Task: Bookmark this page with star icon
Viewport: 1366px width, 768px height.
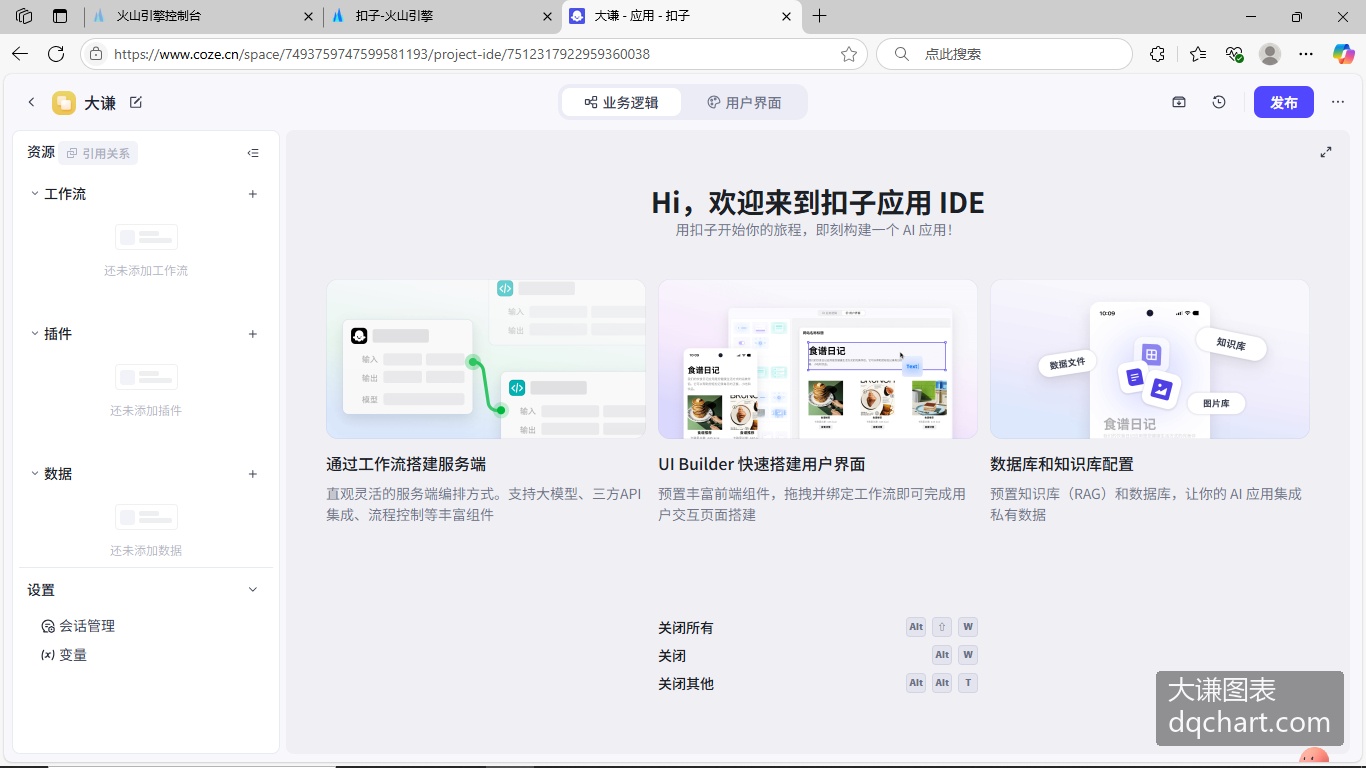Action: pos(849,54)
